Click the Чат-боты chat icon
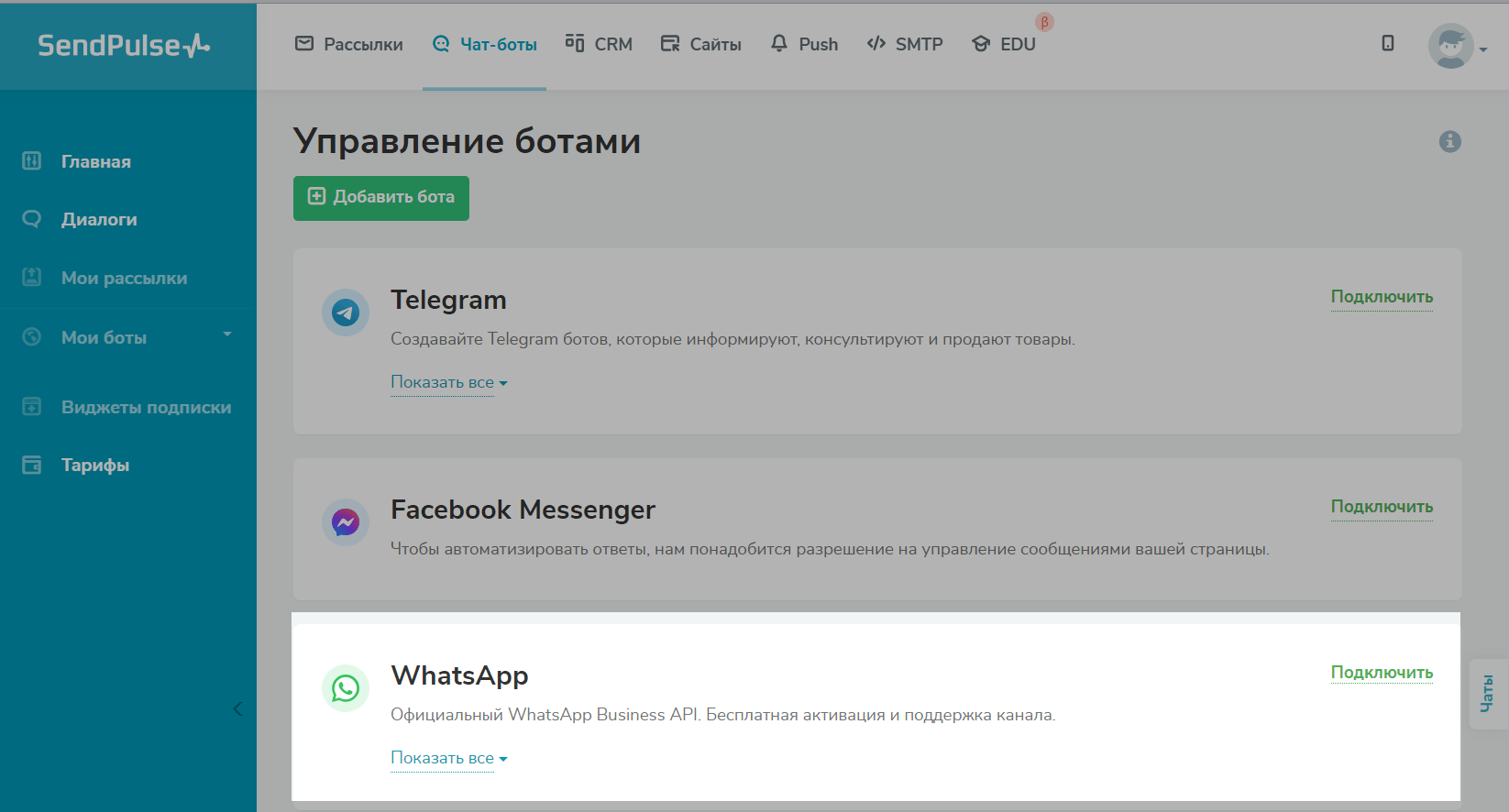The image size is (1509, 812). (x=441, y=43)
